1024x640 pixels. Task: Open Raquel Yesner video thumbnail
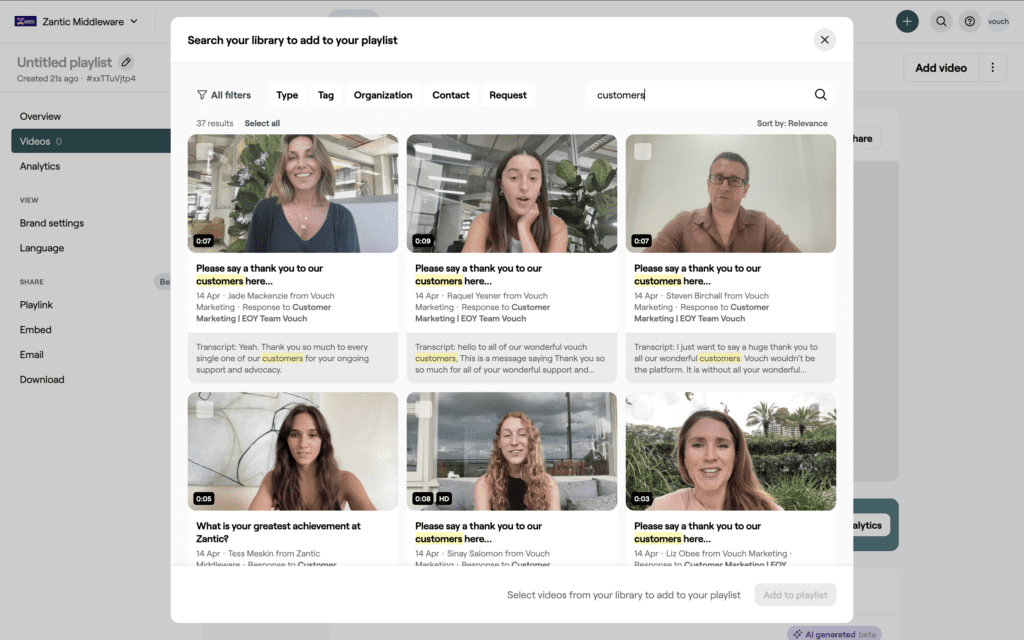tap(511, 193)
